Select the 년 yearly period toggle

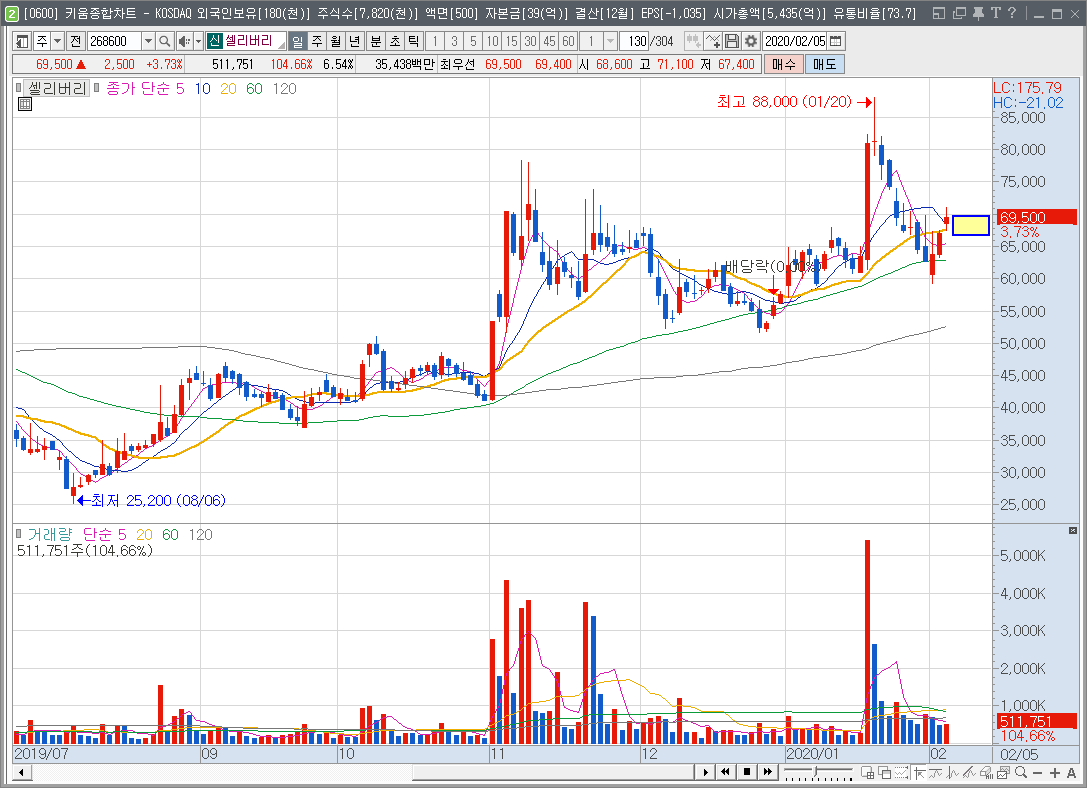tap(354, 42)
